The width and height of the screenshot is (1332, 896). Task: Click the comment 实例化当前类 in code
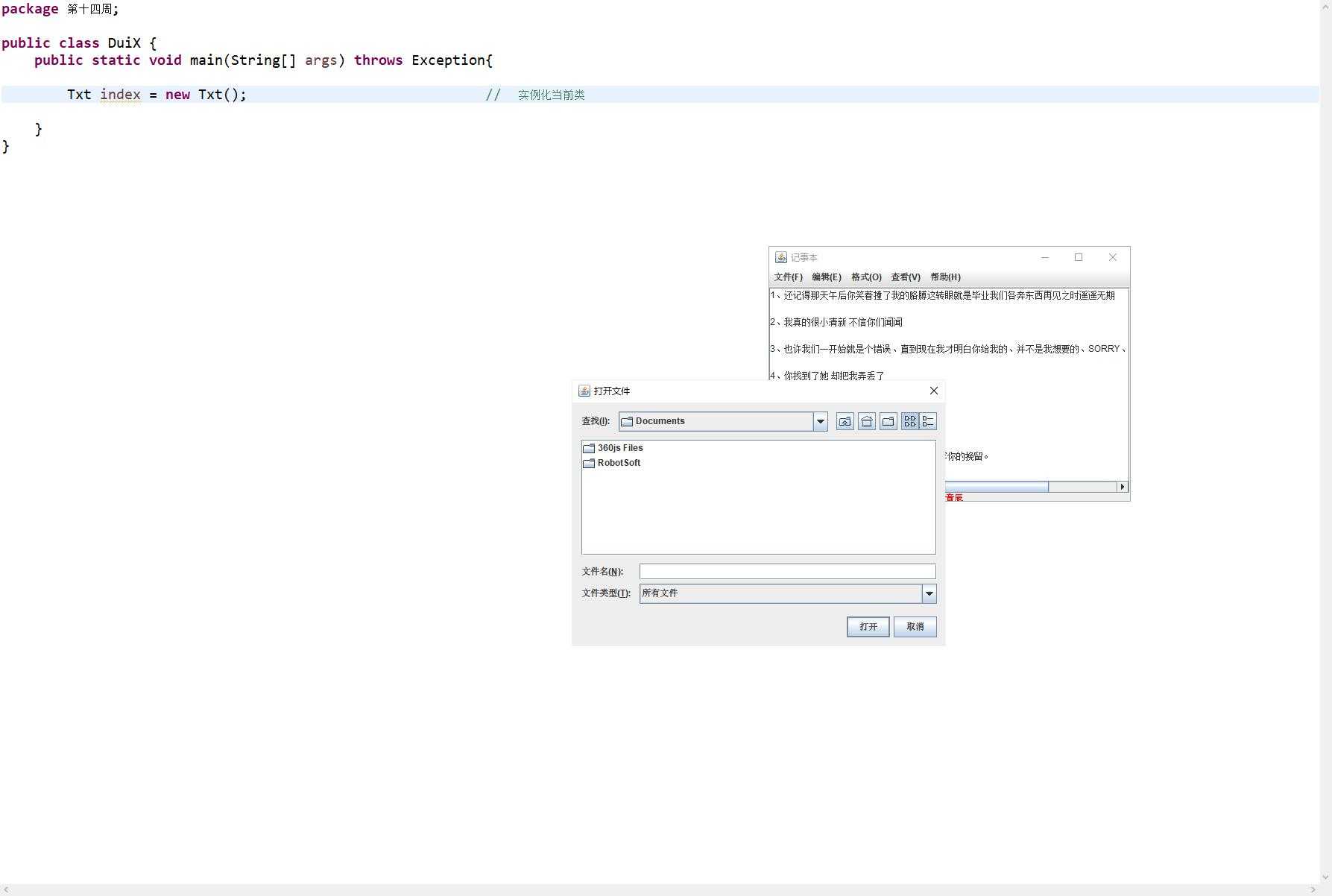(x=552, y=95)
